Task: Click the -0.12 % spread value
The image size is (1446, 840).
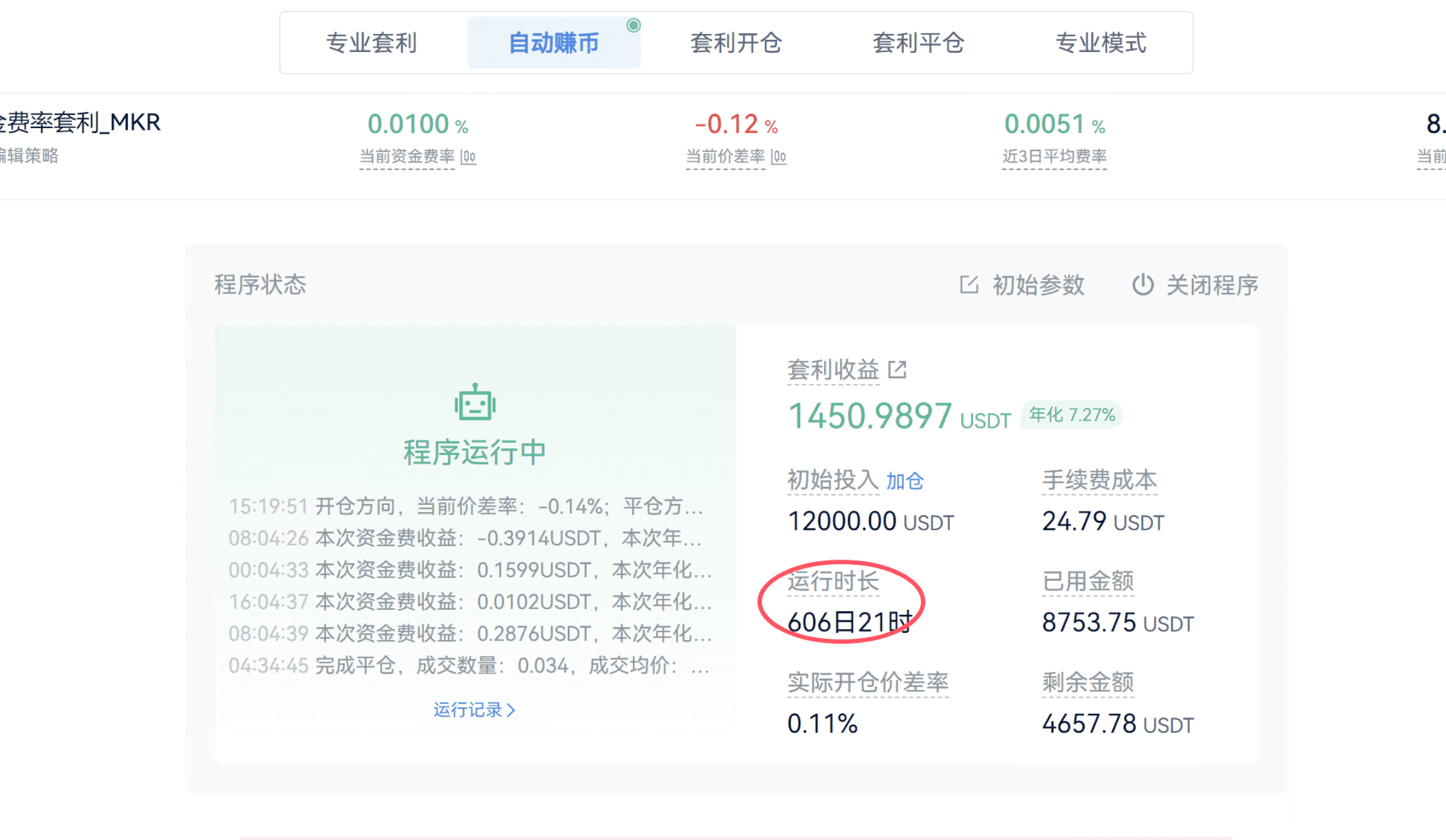Action: tap(737, 124)
